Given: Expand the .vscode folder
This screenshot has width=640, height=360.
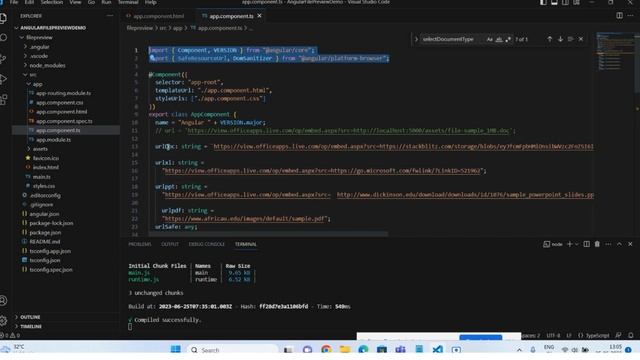Looking at the screenshot, I should click(39, 56).
